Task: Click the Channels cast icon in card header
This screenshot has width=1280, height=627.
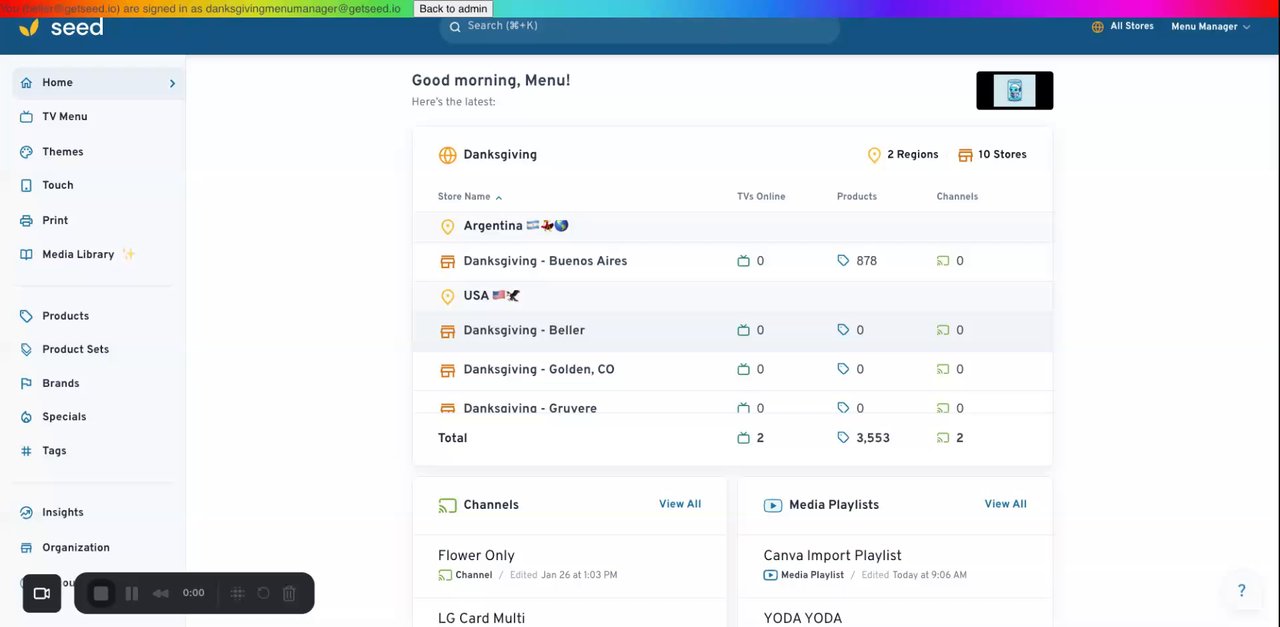Action: pos(447,506)
